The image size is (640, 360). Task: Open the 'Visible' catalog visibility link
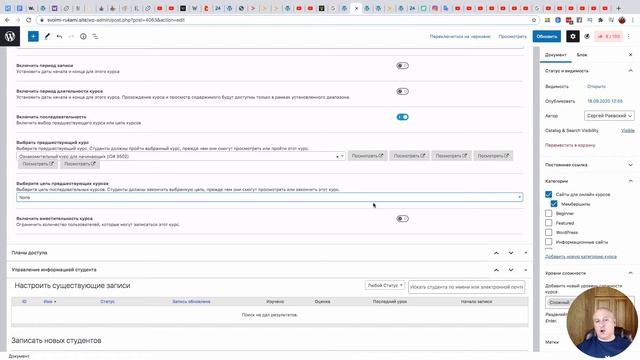tap(628, 131)
